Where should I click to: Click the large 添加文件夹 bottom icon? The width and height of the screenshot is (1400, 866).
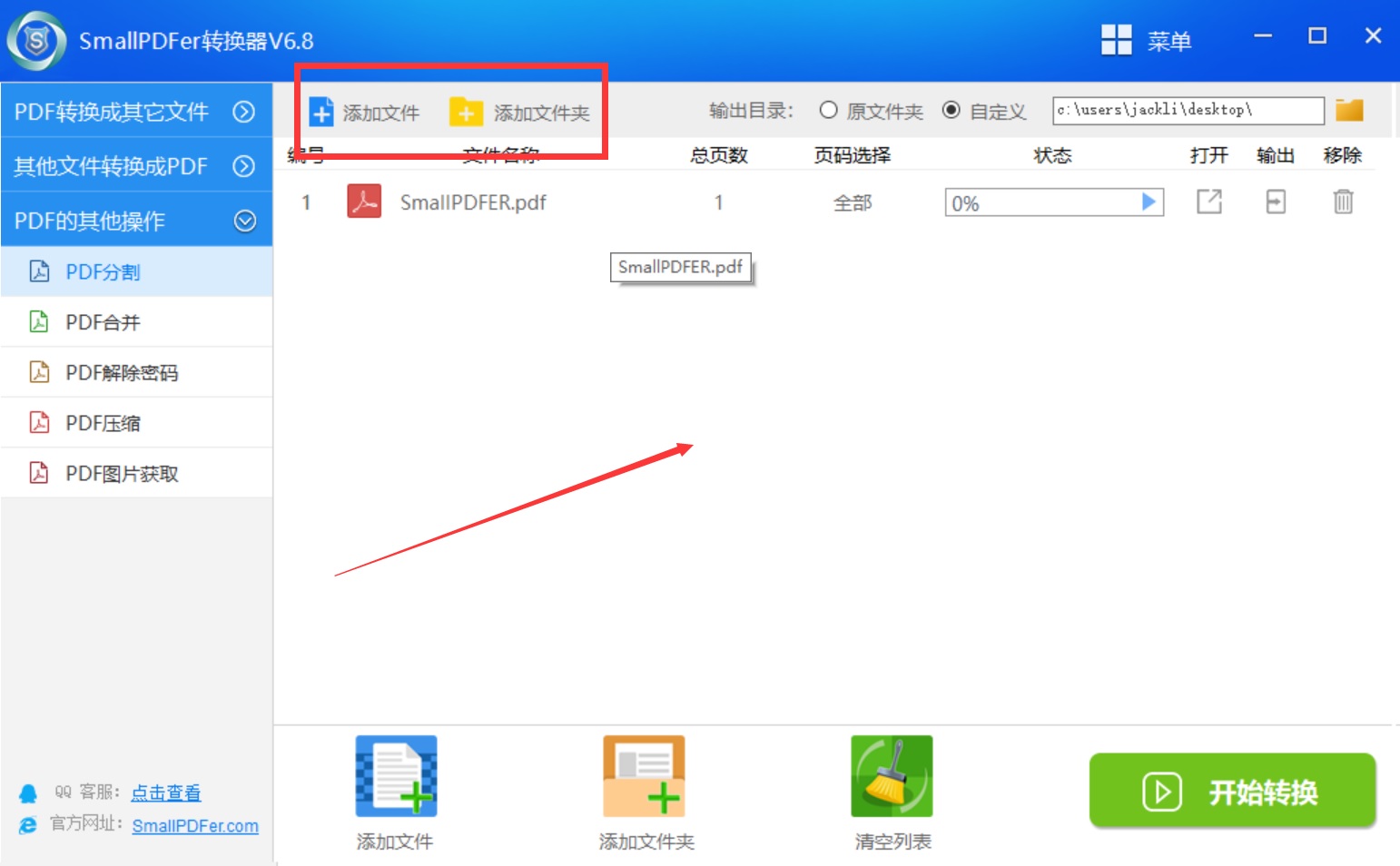pyautogui.click(x=644, y=776)
